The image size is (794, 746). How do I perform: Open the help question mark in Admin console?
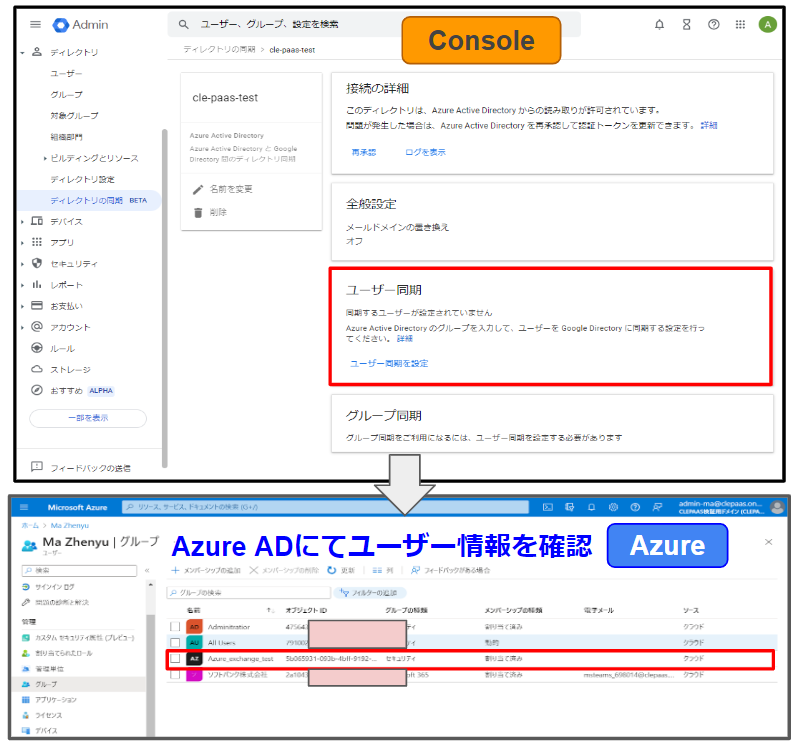713,24
